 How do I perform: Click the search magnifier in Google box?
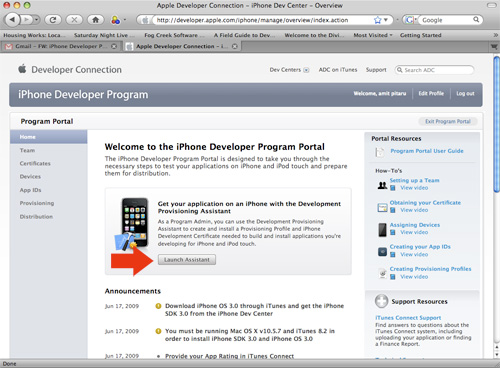[476, 20]
